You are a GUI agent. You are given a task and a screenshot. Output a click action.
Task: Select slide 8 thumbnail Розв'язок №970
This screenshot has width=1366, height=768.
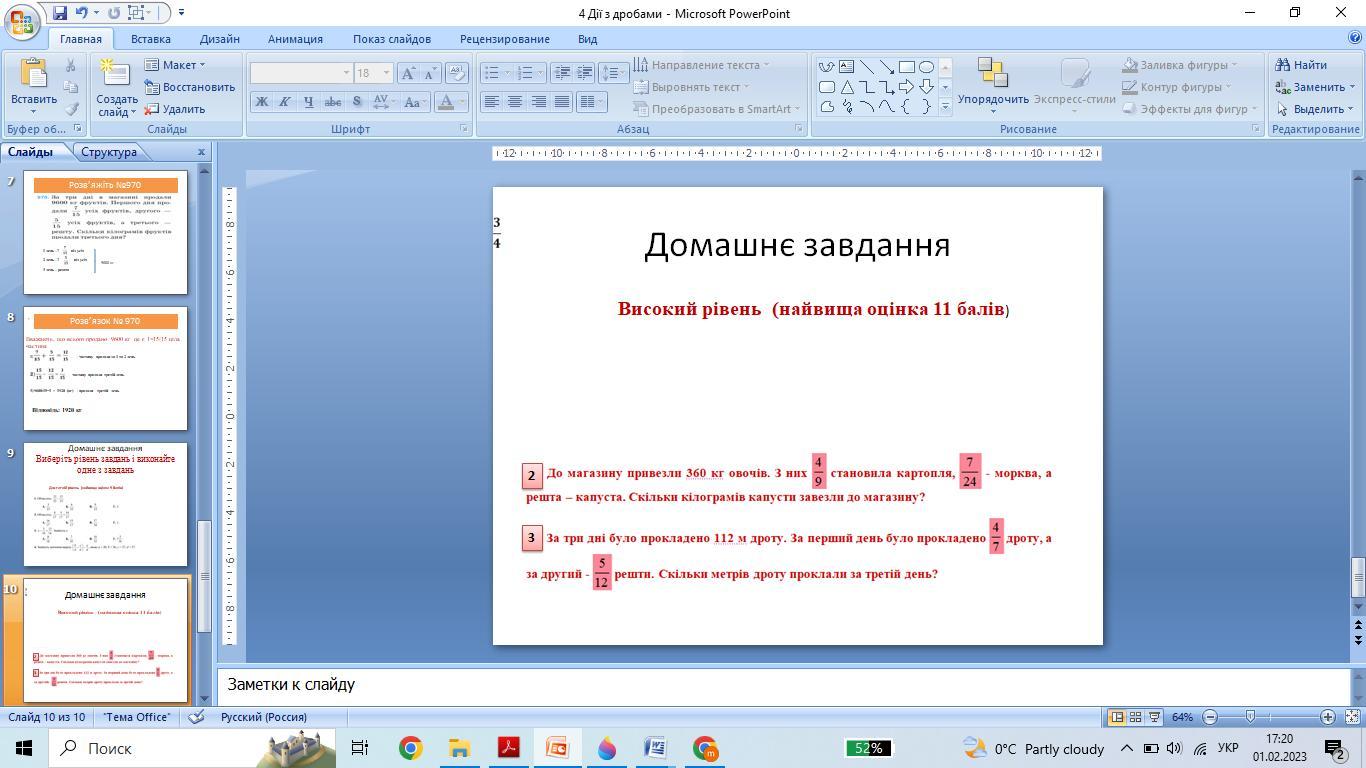point(105,369)
